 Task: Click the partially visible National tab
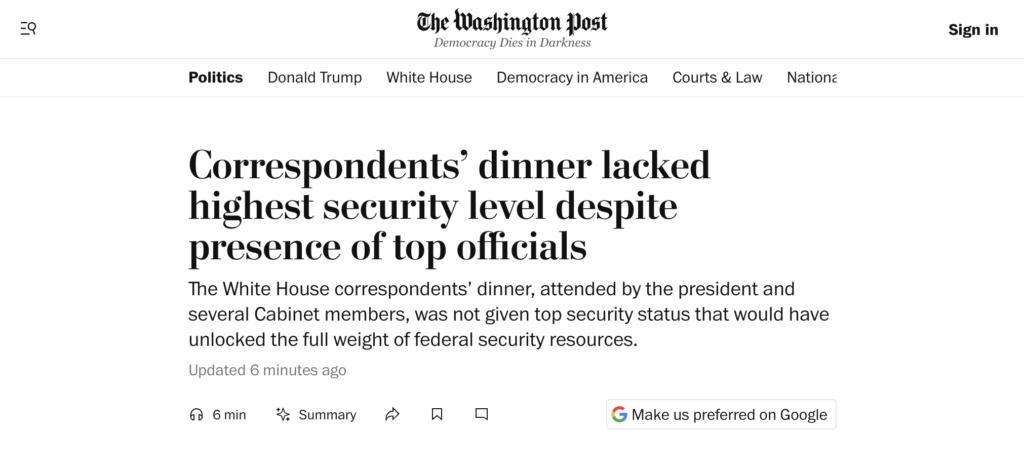point(811,77)
